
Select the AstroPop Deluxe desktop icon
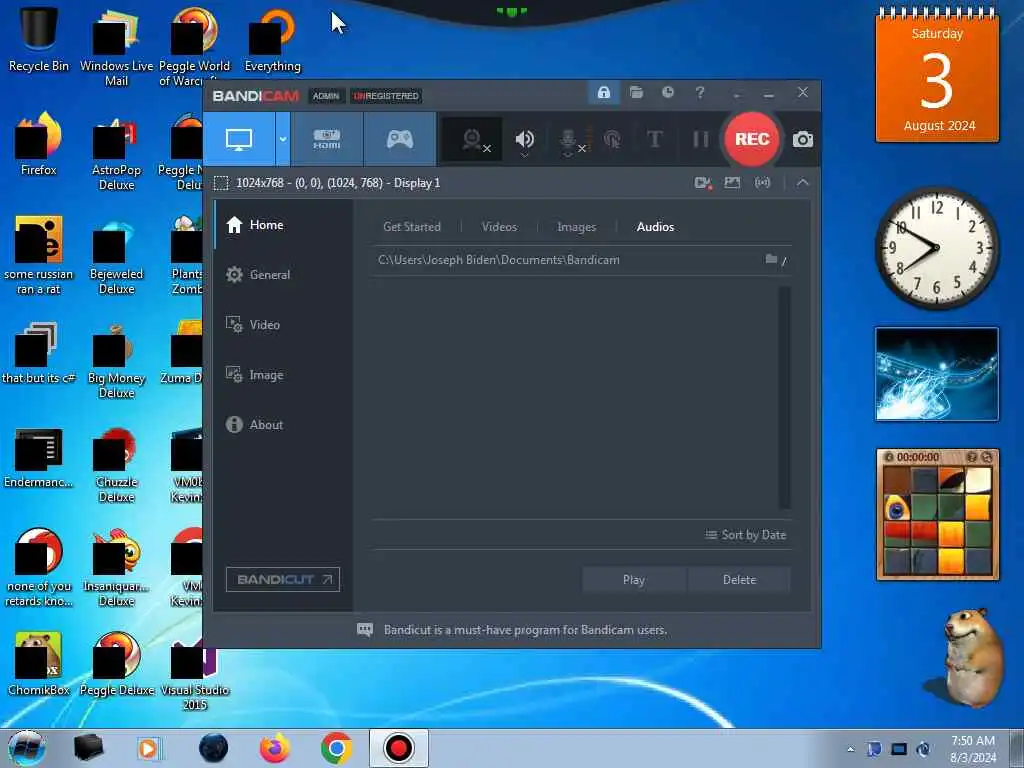[x=116, y=152]
